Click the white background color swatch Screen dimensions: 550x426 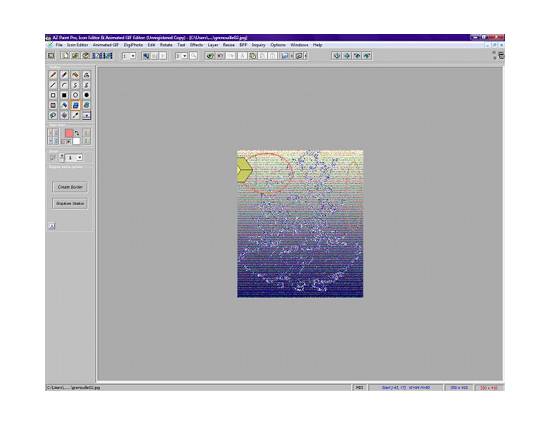pyautogui.click(x=76, y=141)
